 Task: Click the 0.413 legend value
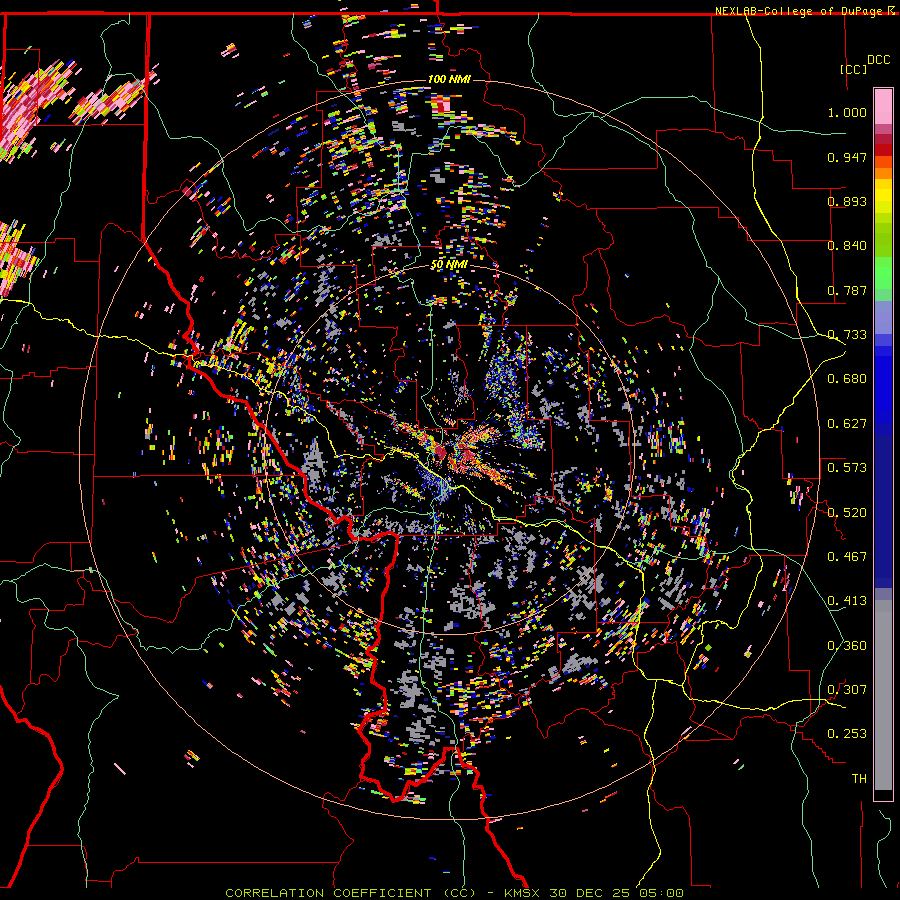(x=847, y=601)
